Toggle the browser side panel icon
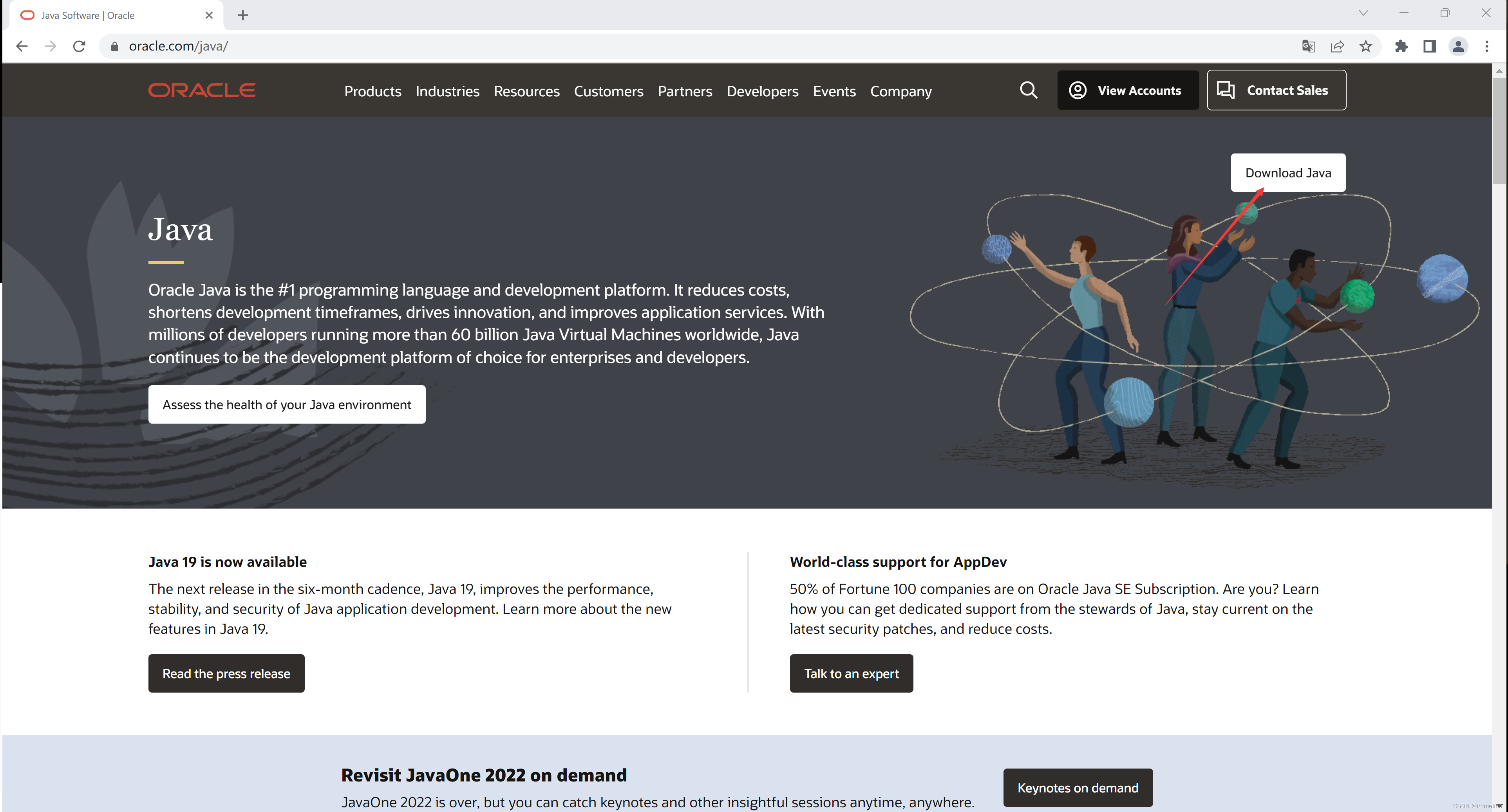This screenshot has height=812, width=1508. coord(1430,46)
